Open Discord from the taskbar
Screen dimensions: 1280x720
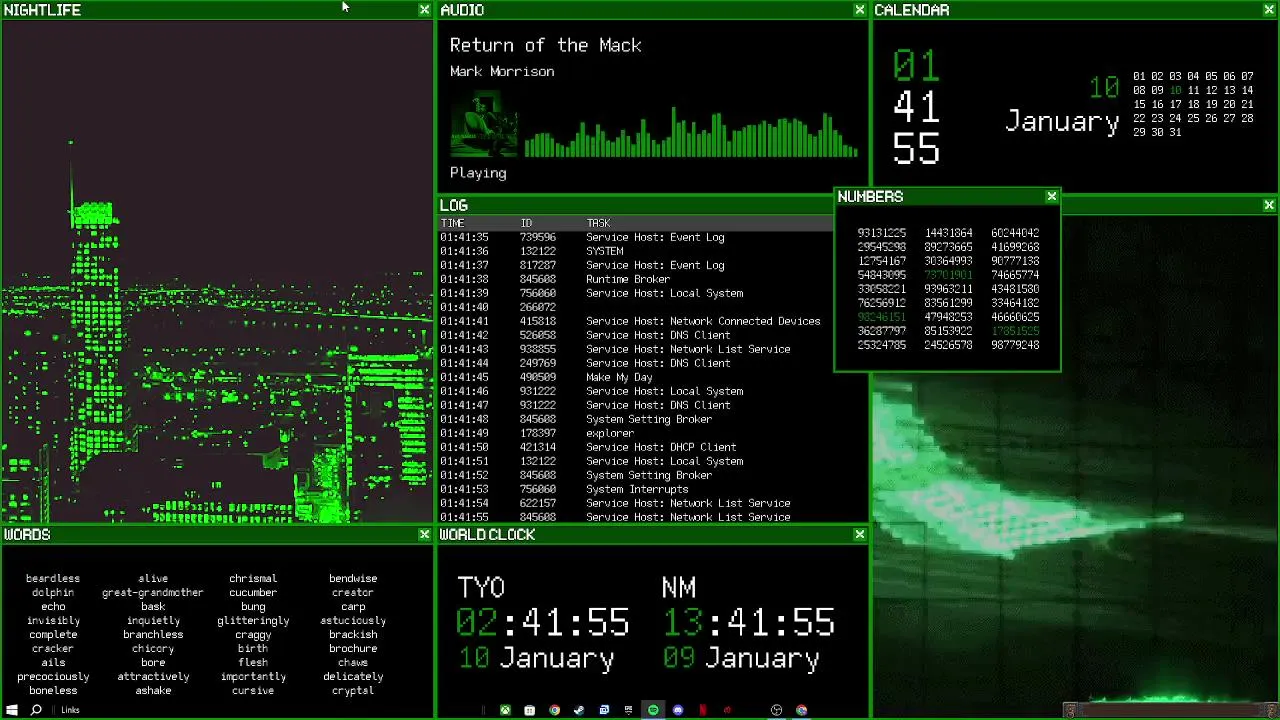tap(678, 710)
